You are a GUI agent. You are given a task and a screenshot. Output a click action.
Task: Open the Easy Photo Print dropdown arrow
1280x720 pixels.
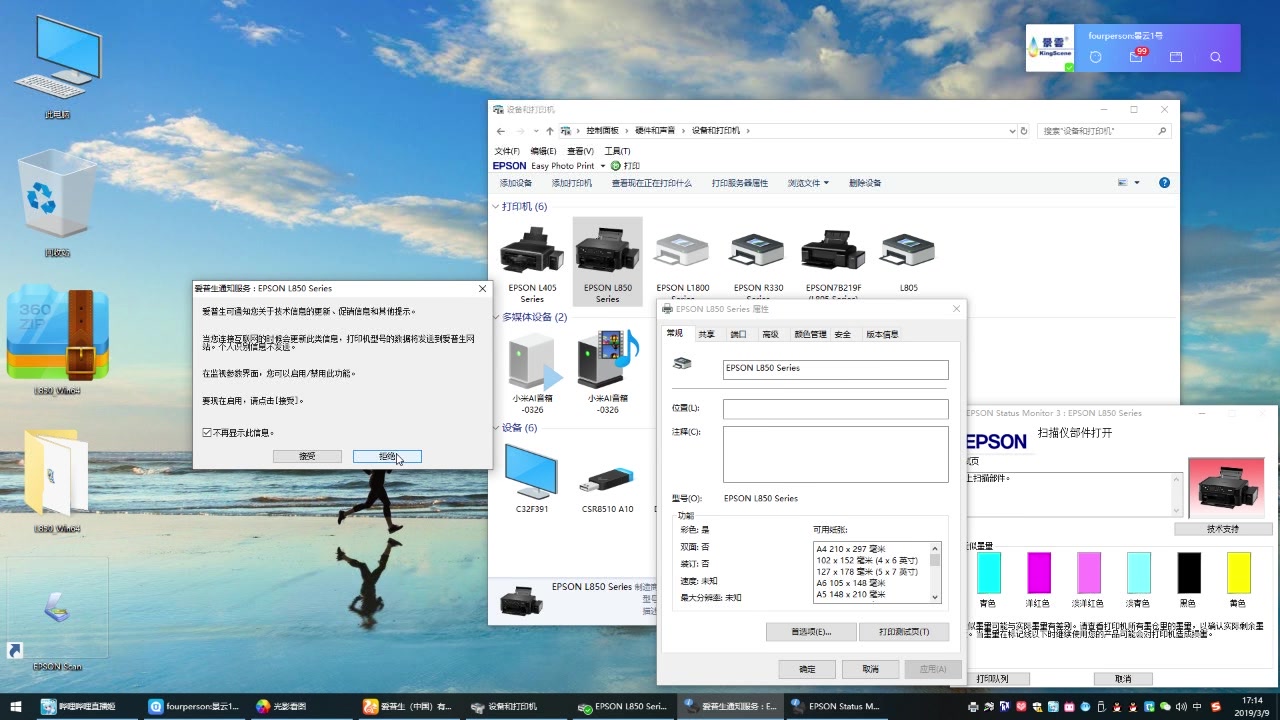603,166
